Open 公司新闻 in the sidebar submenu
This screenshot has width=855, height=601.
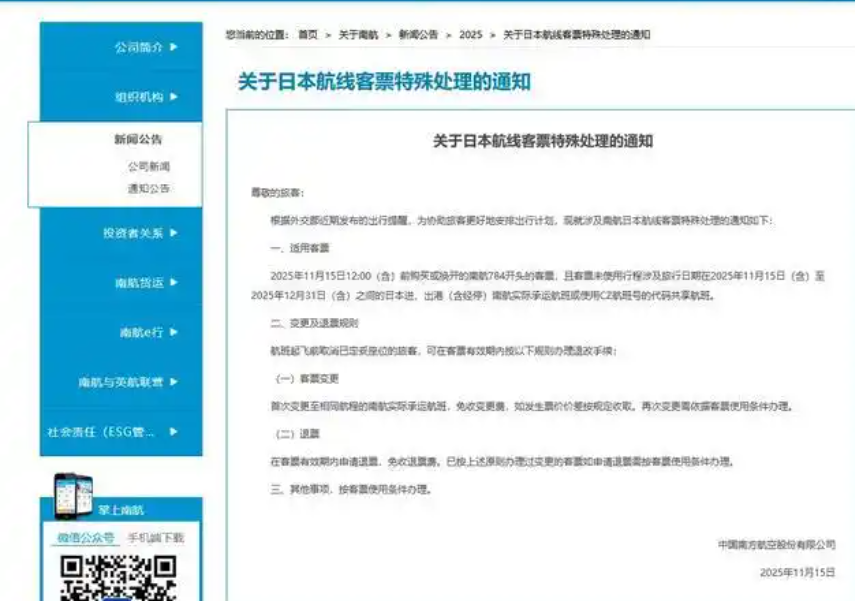click(x=148, y=167)
